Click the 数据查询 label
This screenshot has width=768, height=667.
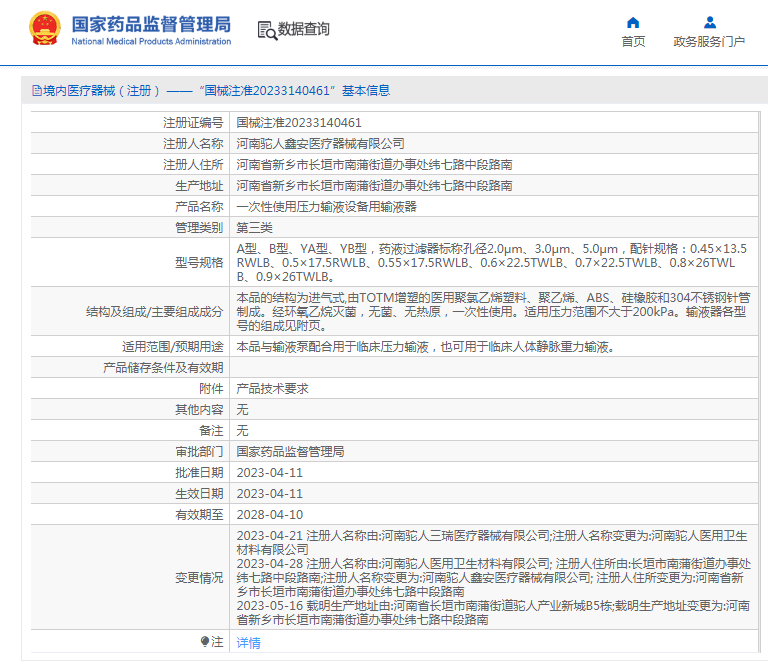(304, 29)
